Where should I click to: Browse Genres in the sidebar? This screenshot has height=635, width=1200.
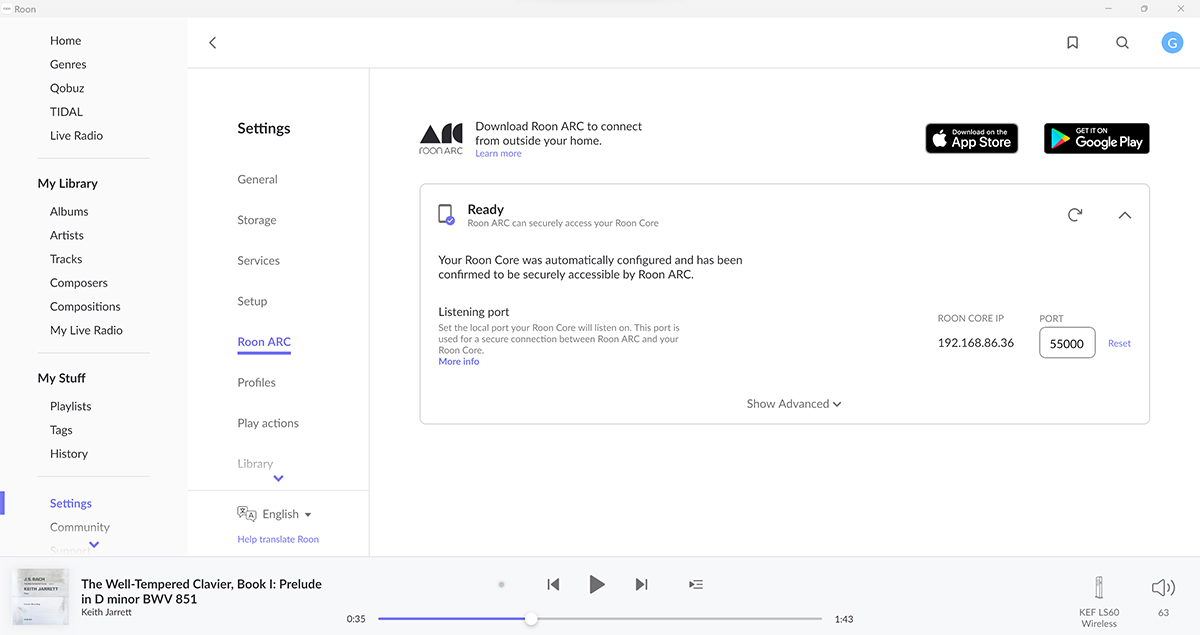(68, 64)
